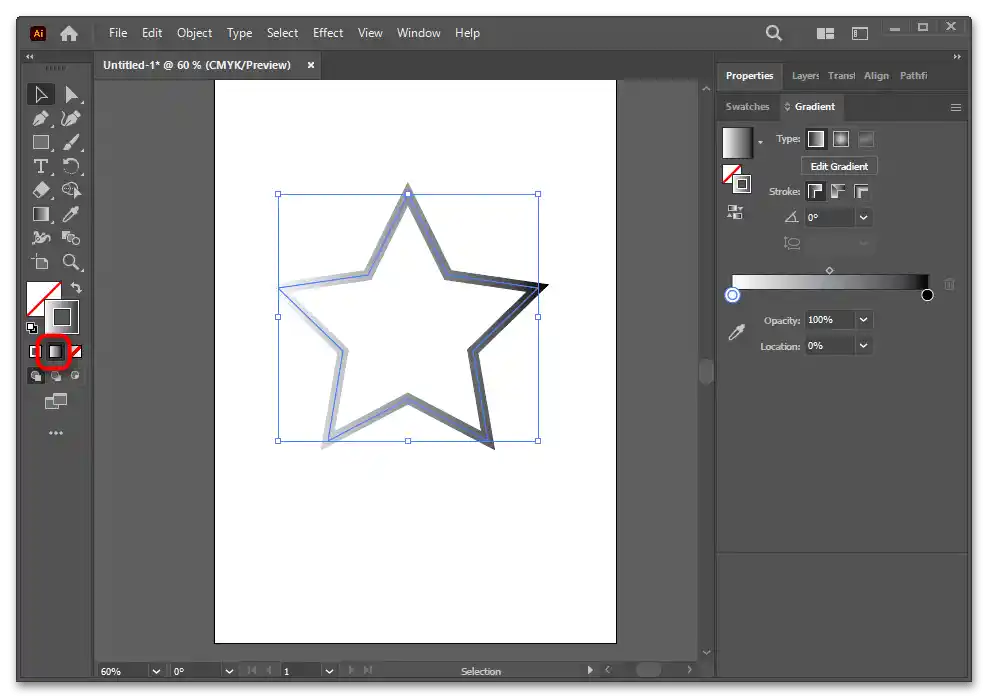This screenshot has height=698, width=988.
Task: Click the Location percentage input field
Action: [828, 345]
